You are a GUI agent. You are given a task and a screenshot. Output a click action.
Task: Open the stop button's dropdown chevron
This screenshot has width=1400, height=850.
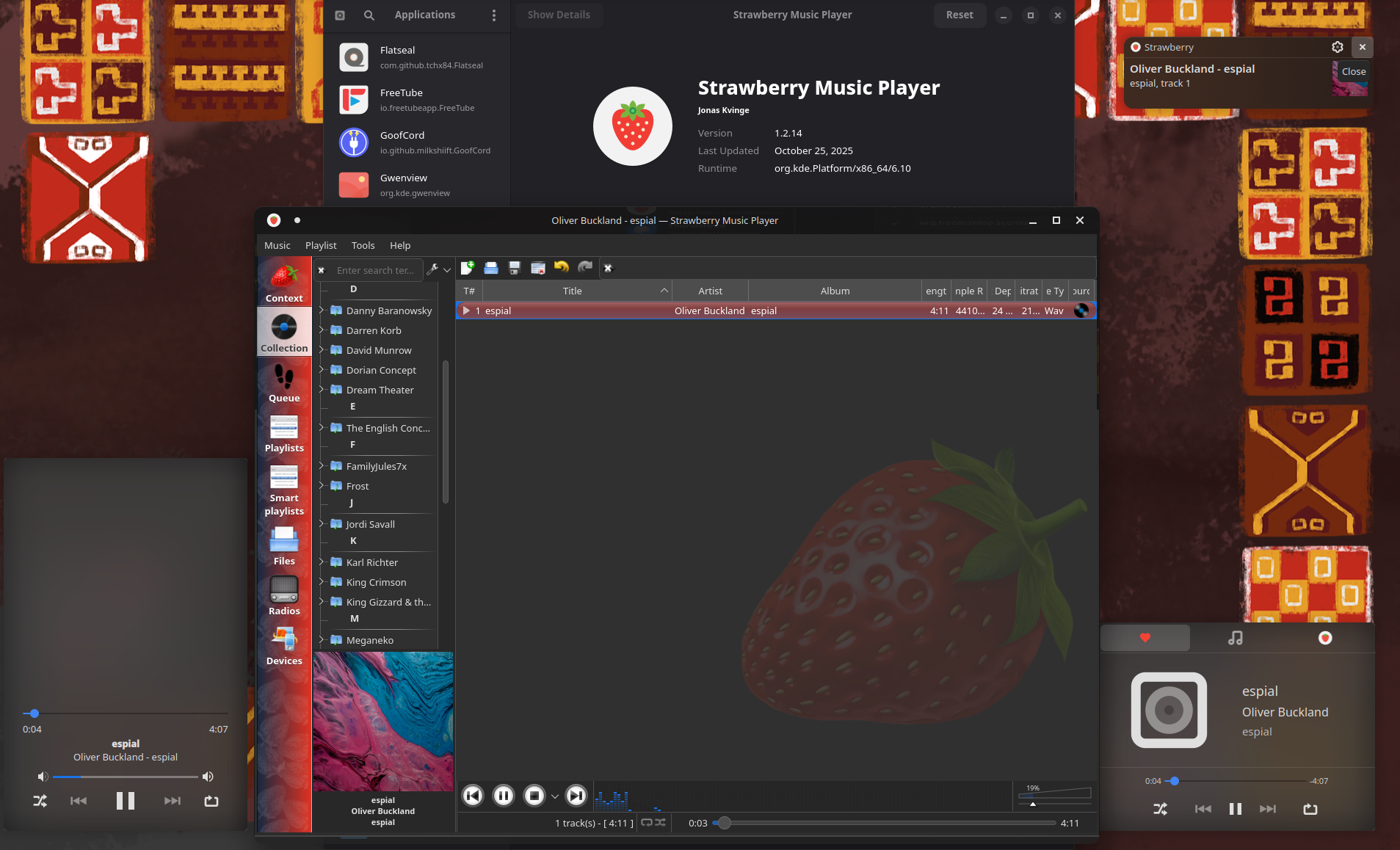click(556, 796)
